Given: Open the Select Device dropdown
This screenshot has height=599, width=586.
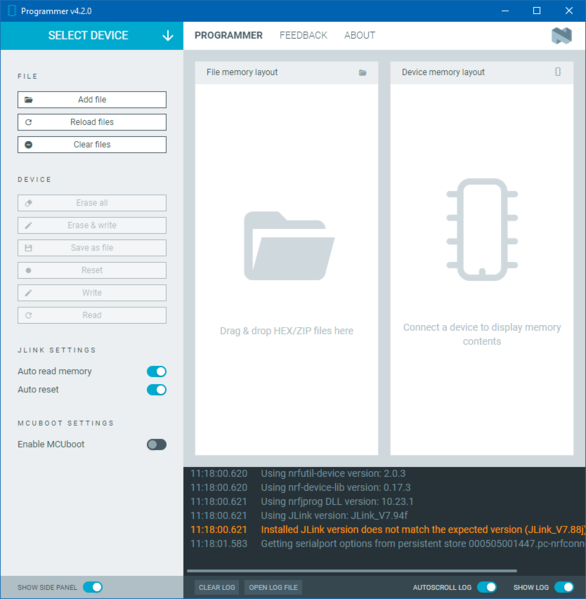Looking at the screenshot, I should pyautogui.click(x=92, y=36).
